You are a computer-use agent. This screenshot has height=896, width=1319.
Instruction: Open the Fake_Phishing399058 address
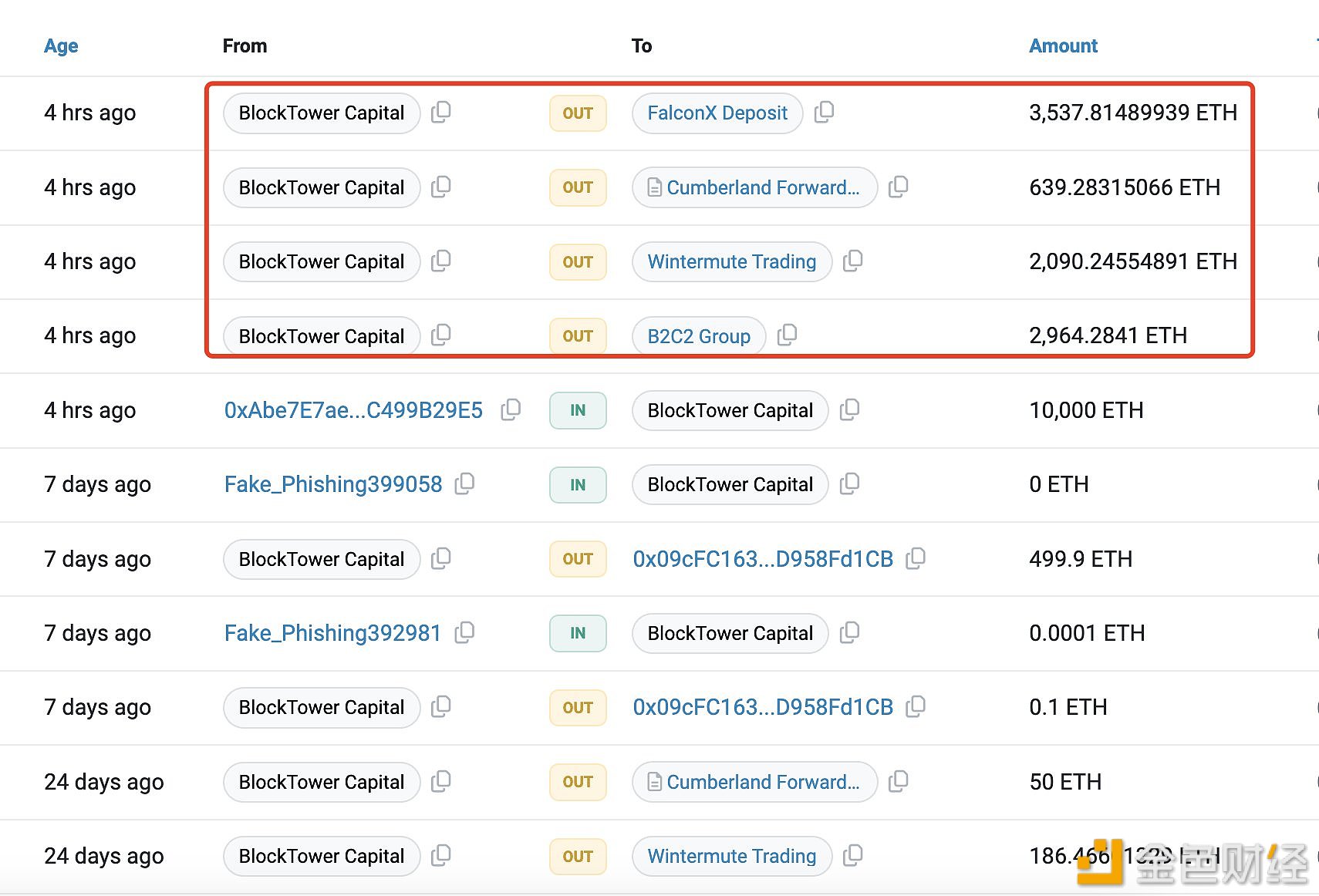coord(333,484)
